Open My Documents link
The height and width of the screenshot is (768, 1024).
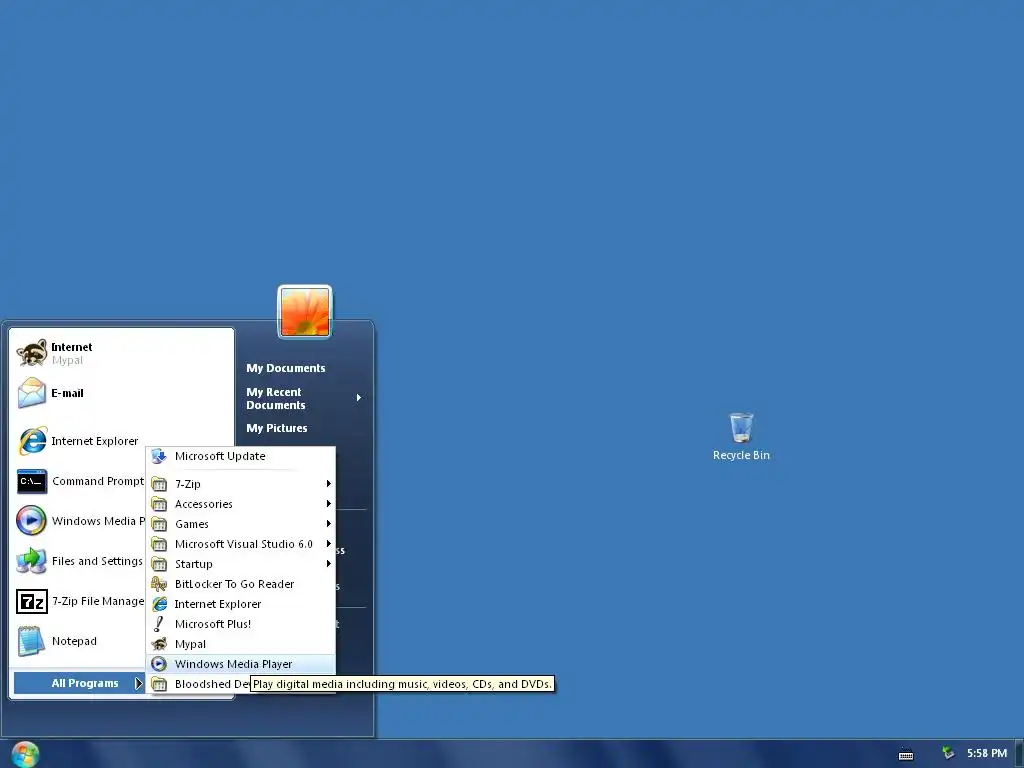click(285, 368)
